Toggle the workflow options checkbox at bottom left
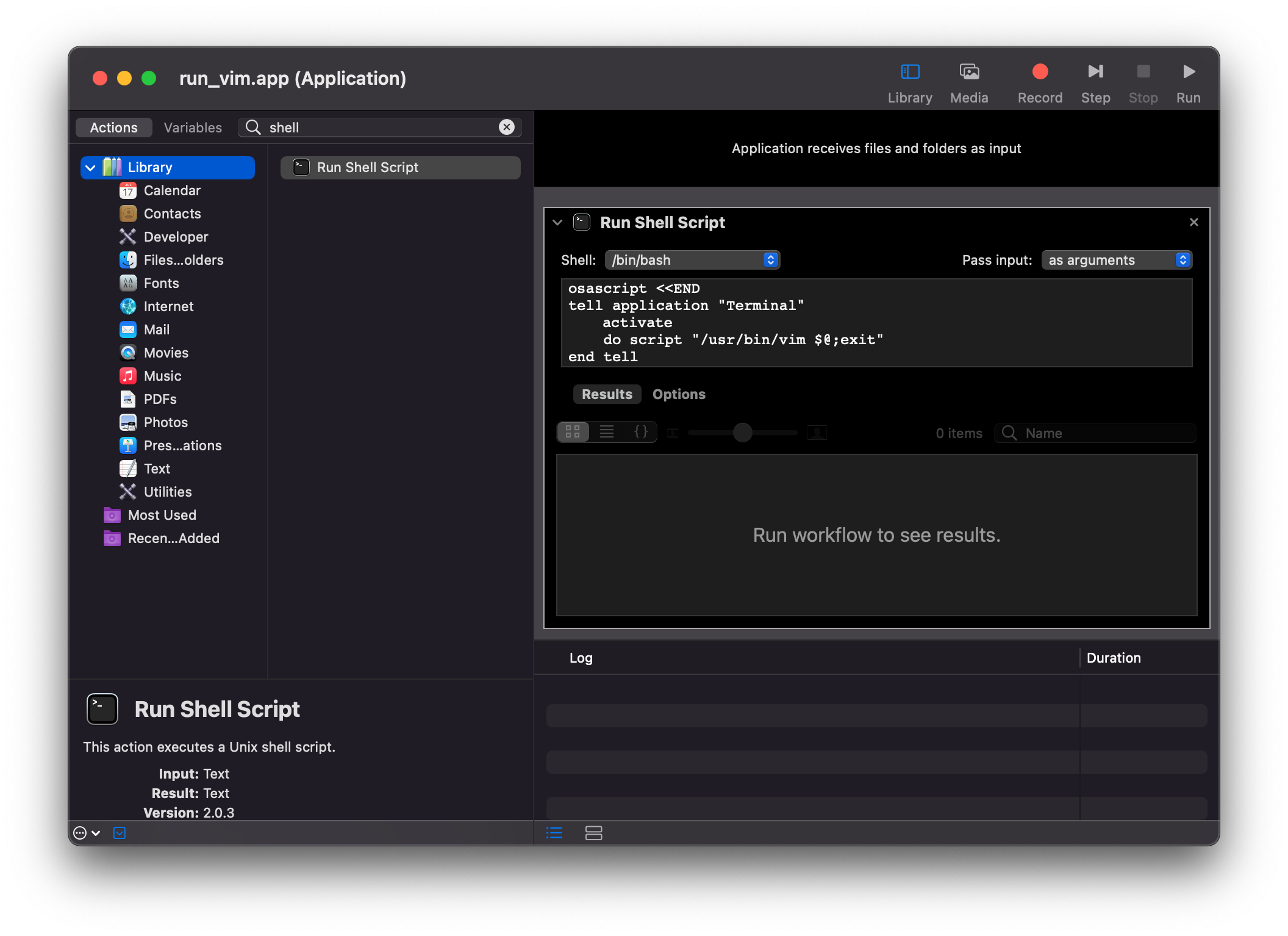The image size is (1288, 936). (x=120, y=833)
